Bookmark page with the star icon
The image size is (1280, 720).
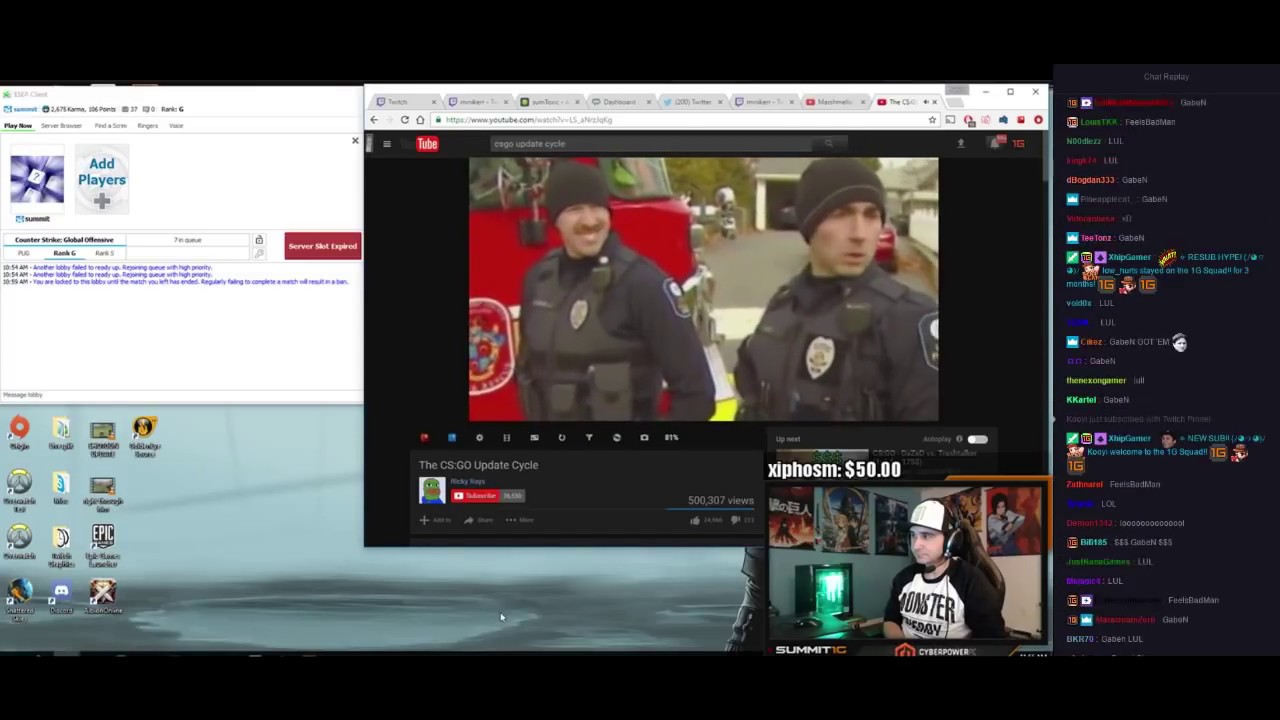click(x=932, y=120)
